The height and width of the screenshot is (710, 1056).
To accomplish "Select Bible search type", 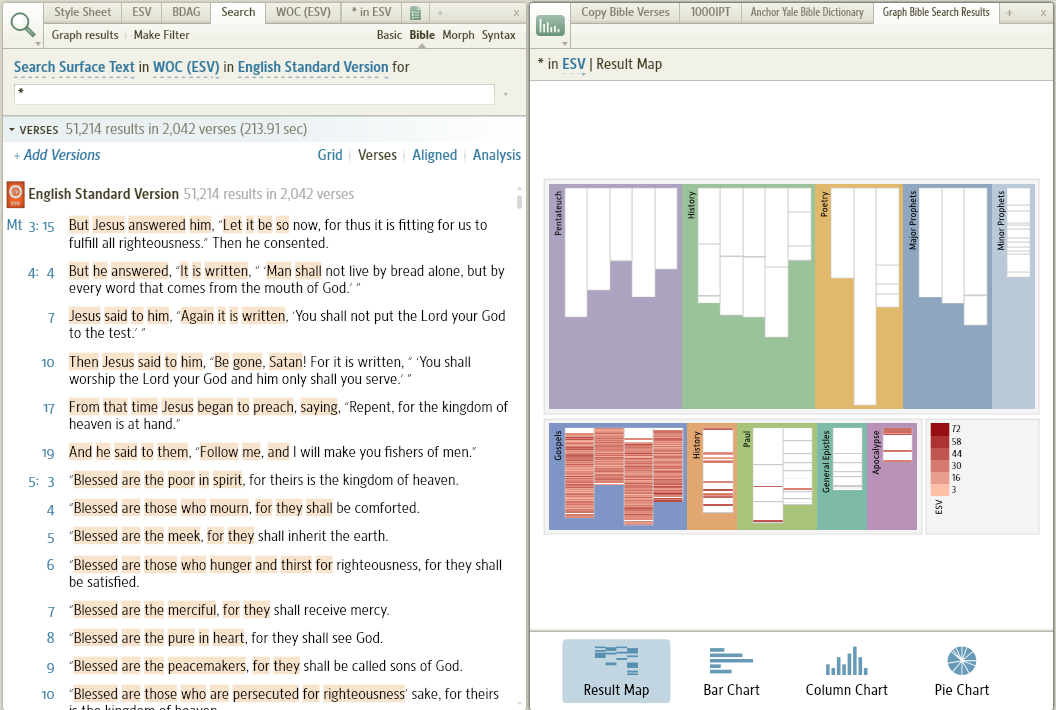I will [x=422, y=35].
